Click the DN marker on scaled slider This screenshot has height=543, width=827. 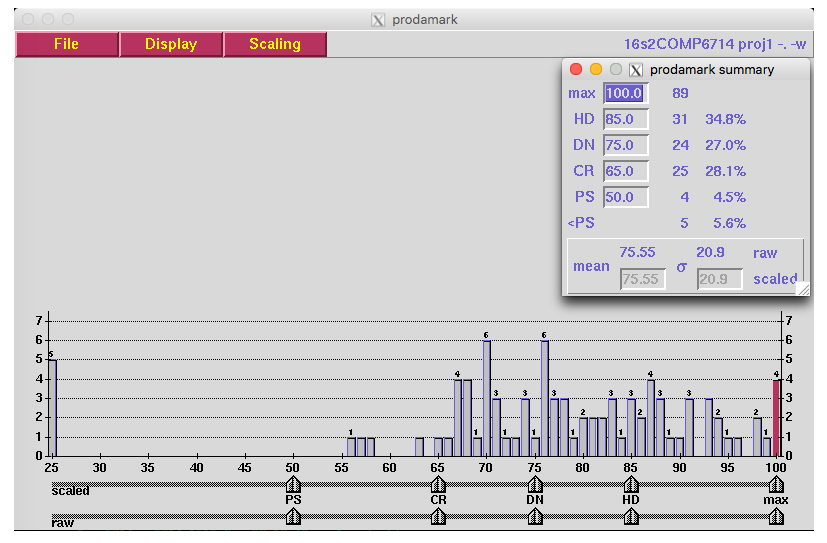535,485
